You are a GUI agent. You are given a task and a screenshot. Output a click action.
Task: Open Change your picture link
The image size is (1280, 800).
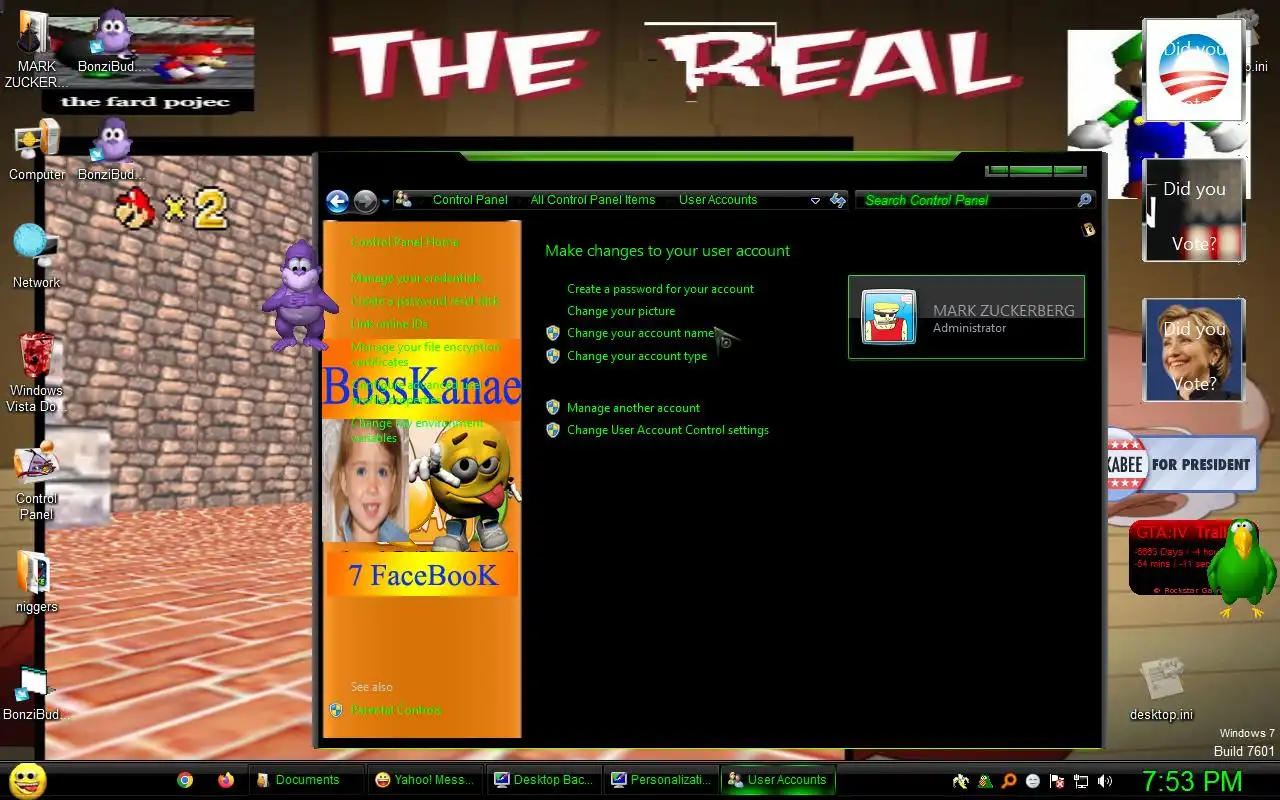point(621,311)
